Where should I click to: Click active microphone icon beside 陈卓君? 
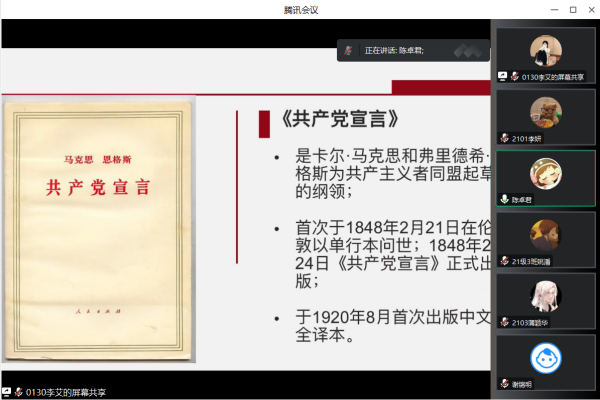[504, 199]
